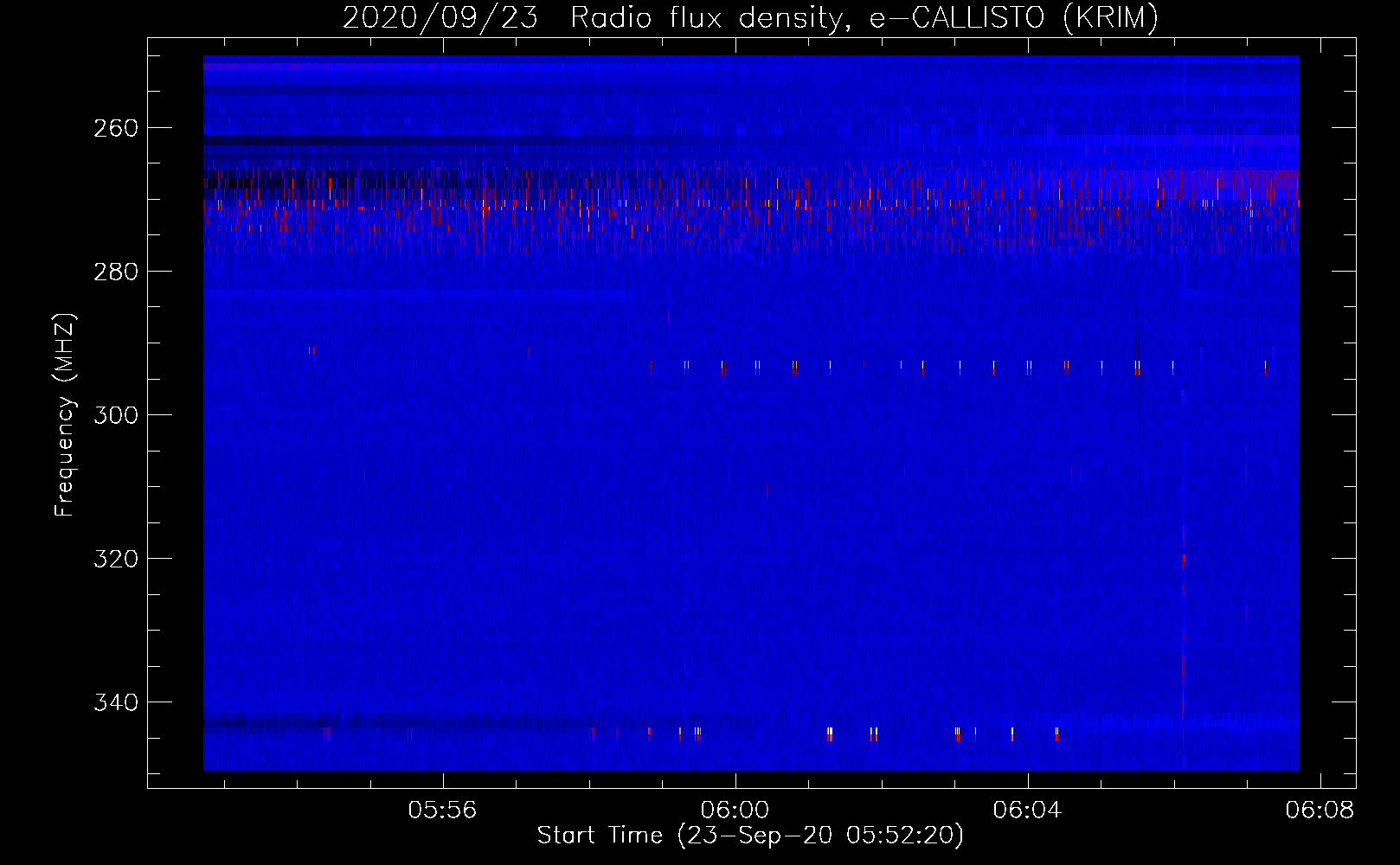Viewport: 1400px width, 865px height.
Task: Click the 280 frequency tick label
Action: point(116,272)
